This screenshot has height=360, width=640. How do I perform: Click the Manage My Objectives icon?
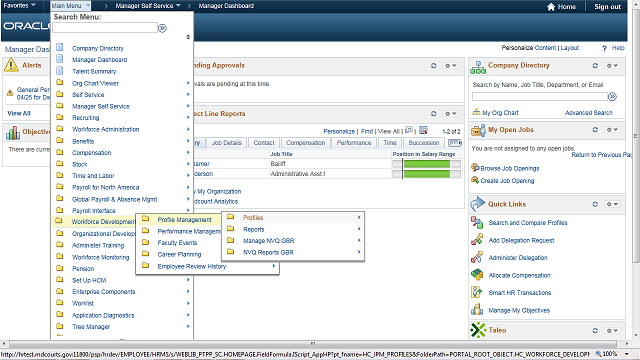pos(477,310)
